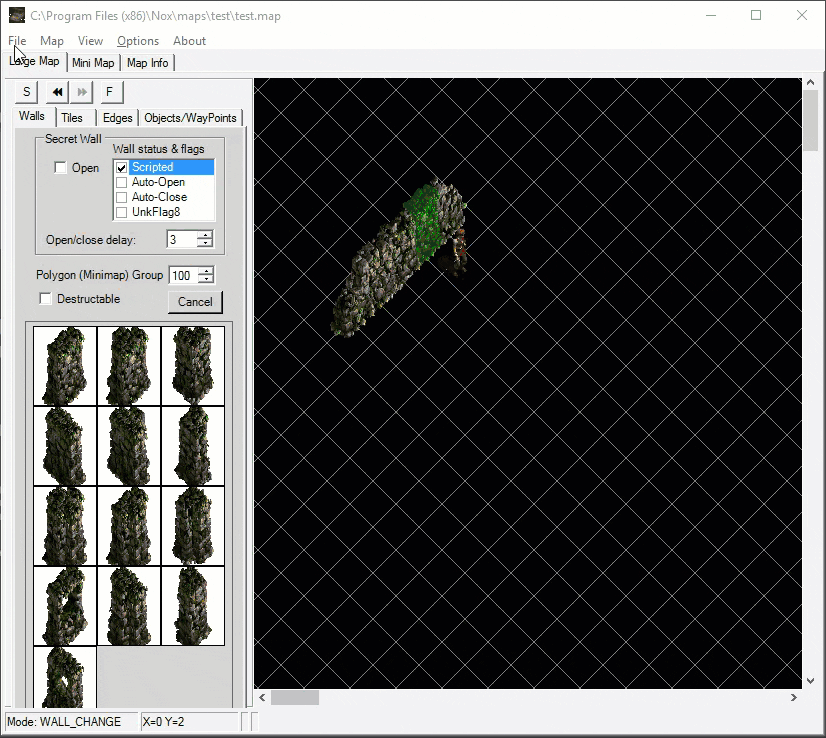This screenshot has height=738, width=826.
Task: Open the Options menu
Action: [138, 41]
